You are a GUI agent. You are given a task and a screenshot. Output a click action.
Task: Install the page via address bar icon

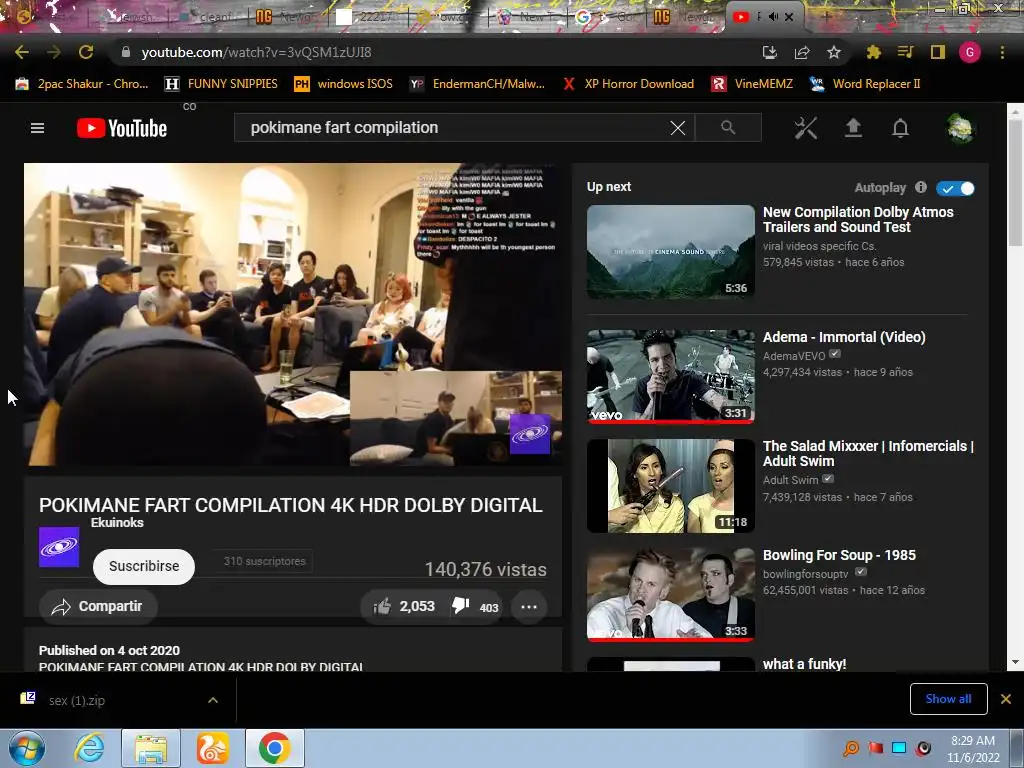[770, 52]
